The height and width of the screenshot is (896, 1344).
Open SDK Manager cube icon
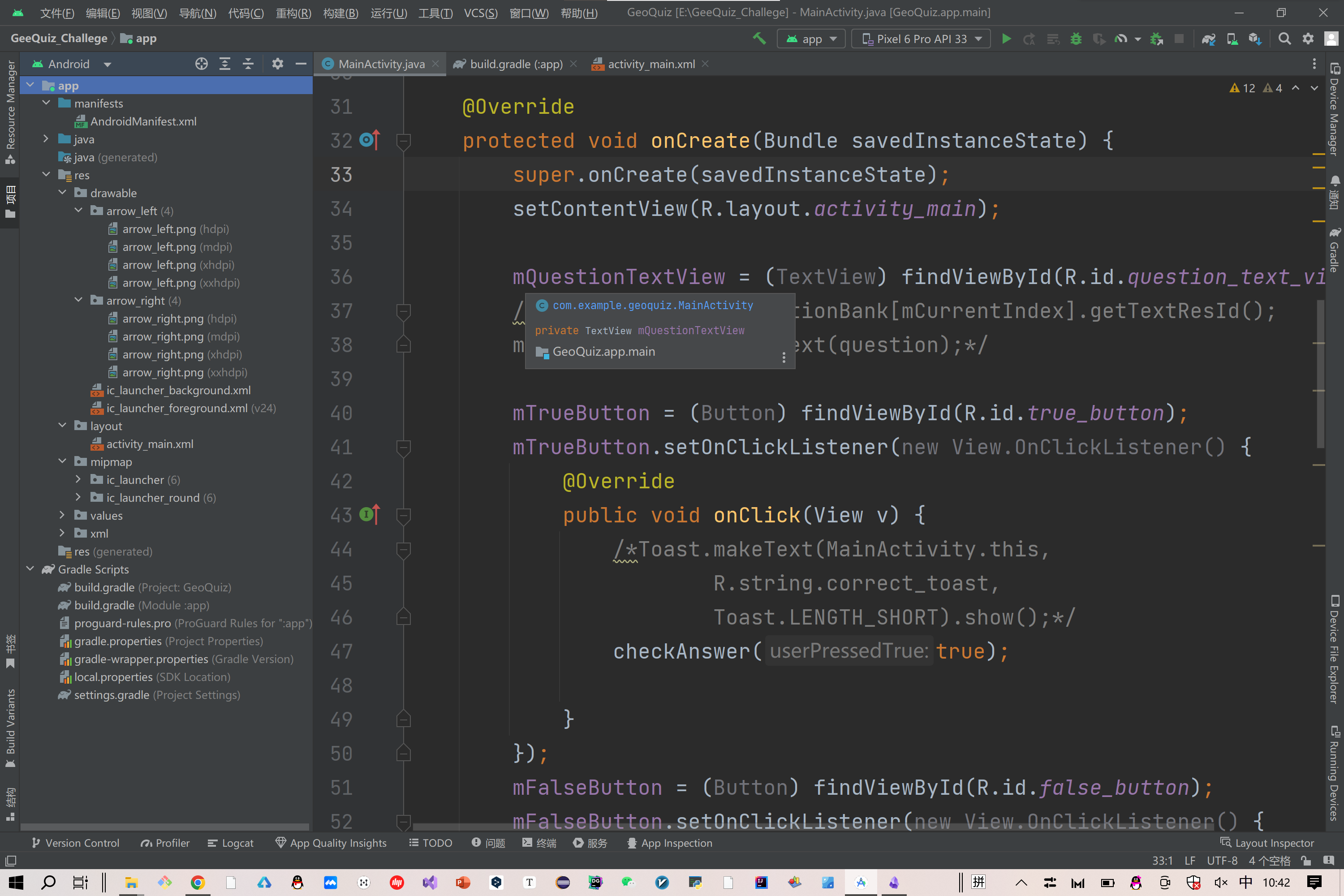point(1255,39)
